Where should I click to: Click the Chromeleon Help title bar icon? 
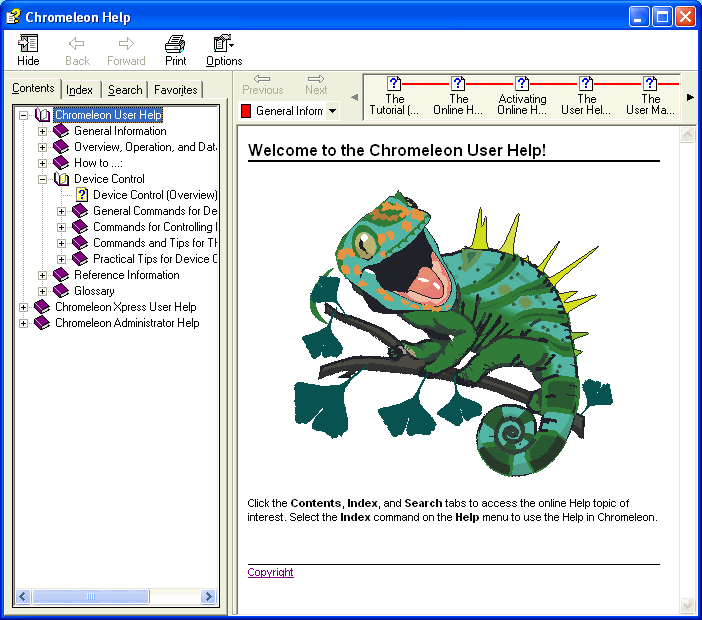(x=13, y=17)
